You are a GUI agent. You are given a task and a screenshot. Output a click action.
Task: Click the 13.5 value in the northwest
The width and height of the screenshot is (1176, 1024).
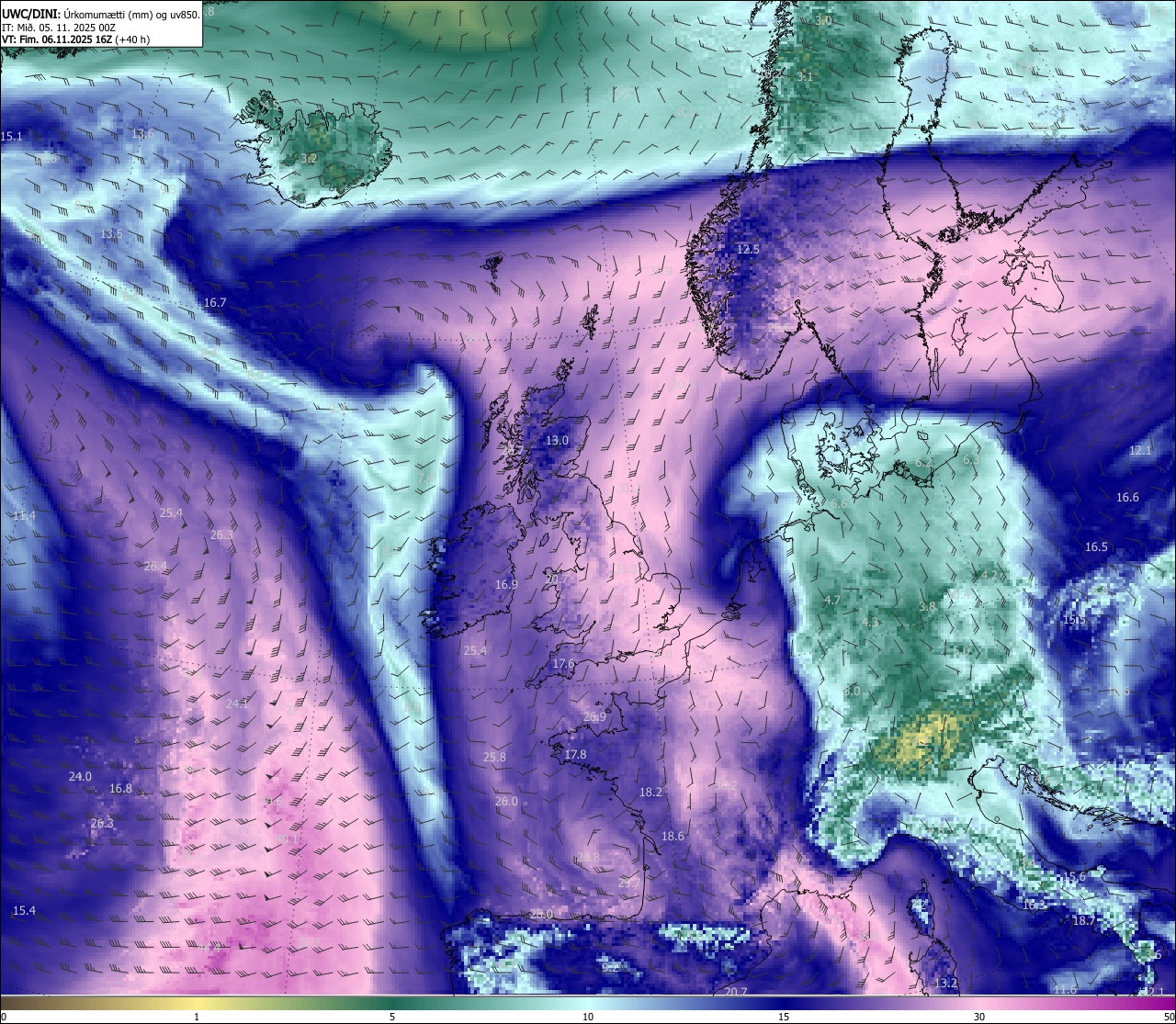(x=111, y=233)
